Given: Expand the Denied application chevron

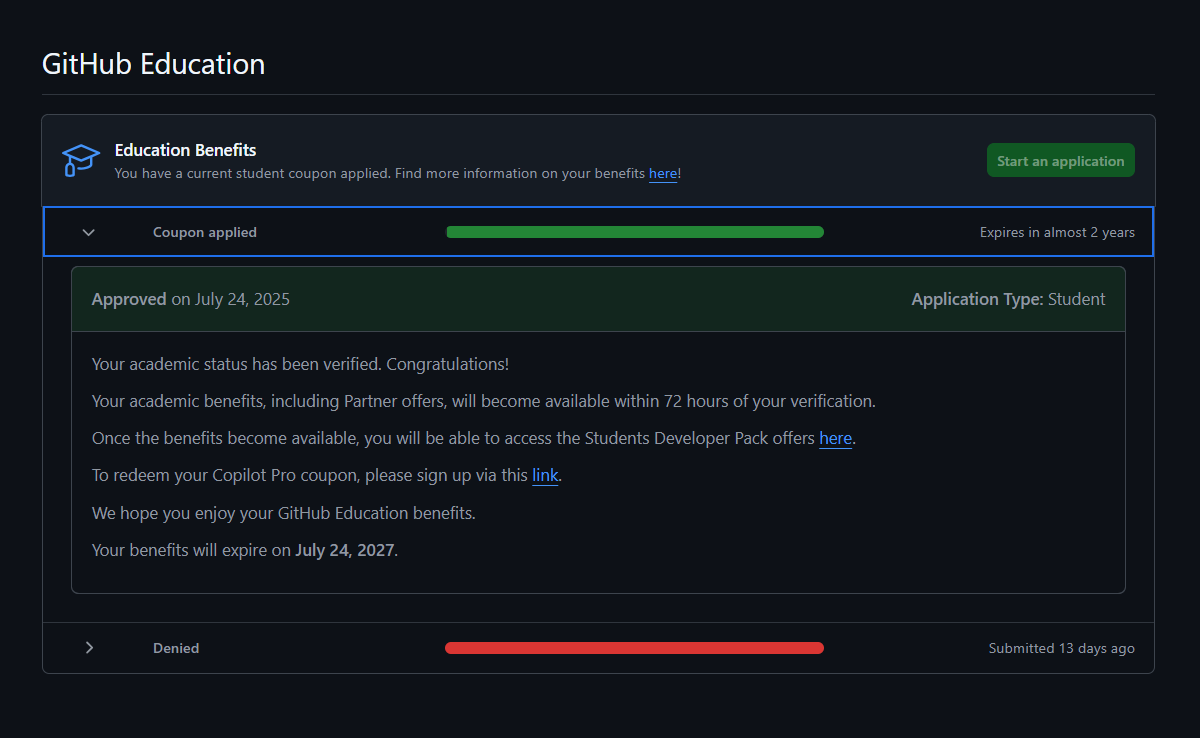Looking at the screenshot, I should point(89,648).
